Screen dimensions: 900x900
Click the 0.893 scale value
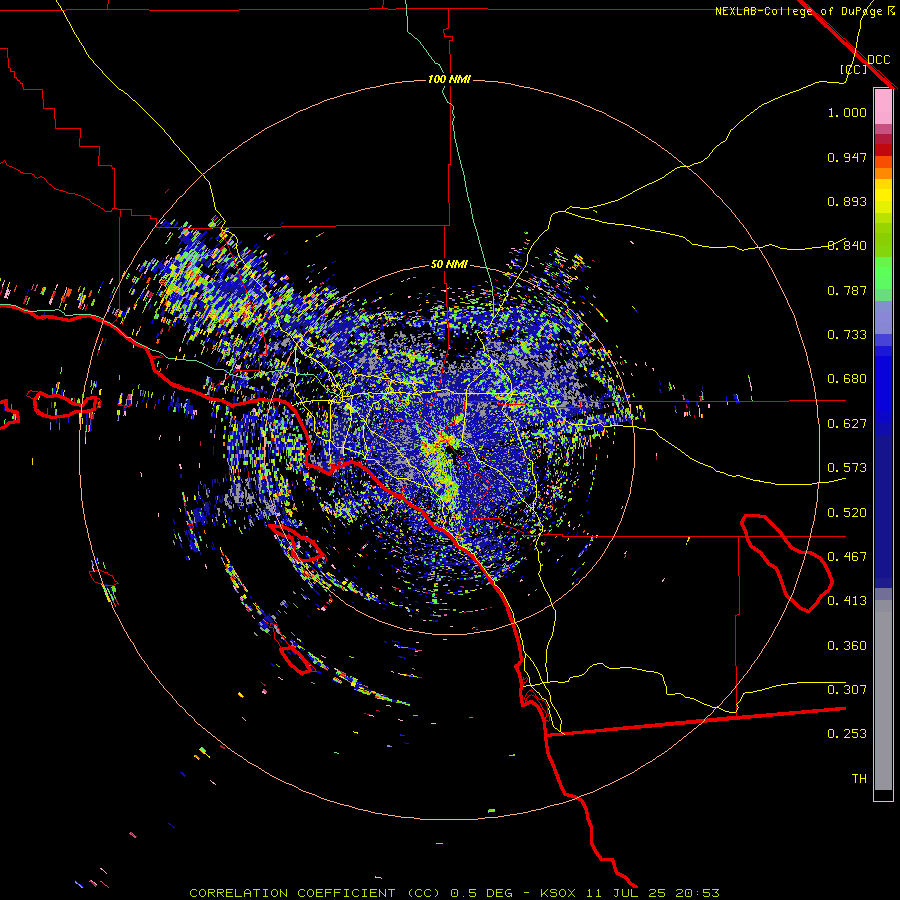[x=847, y=201]
